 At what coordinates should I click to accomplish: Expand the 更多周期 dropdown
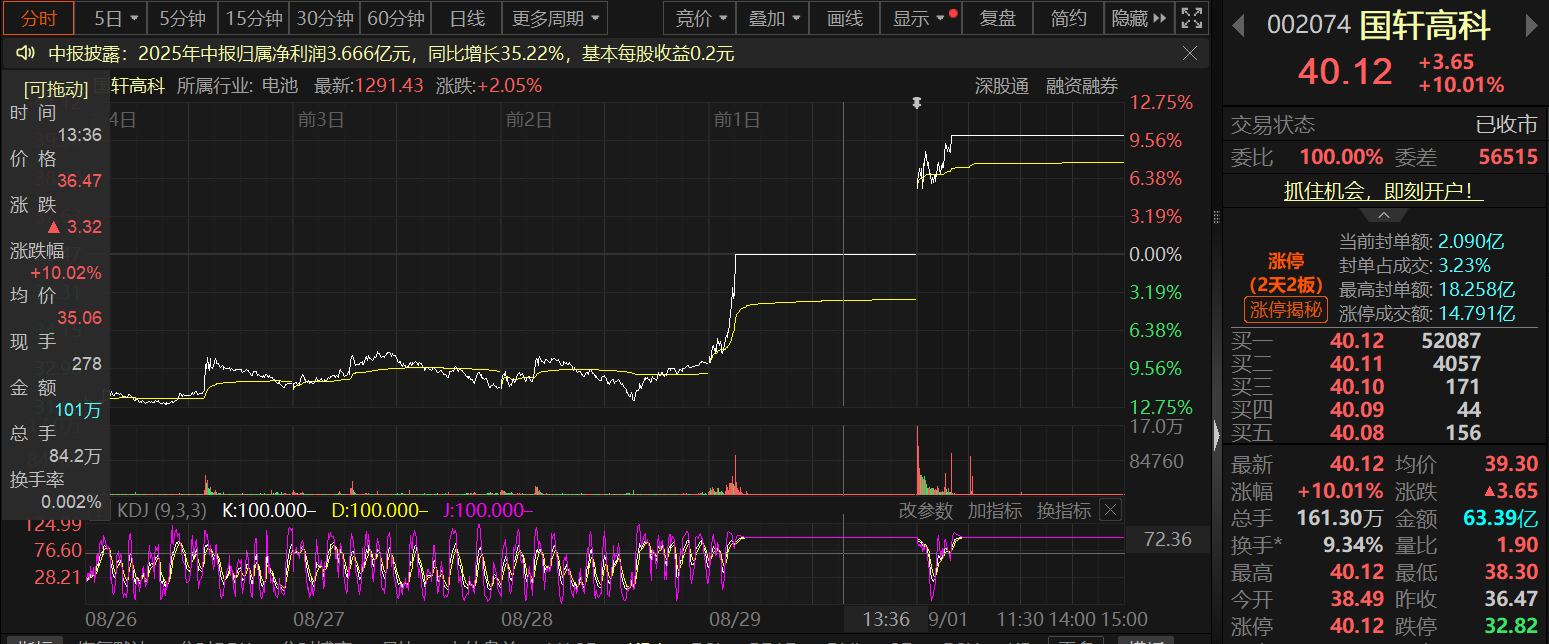[557, 18]
